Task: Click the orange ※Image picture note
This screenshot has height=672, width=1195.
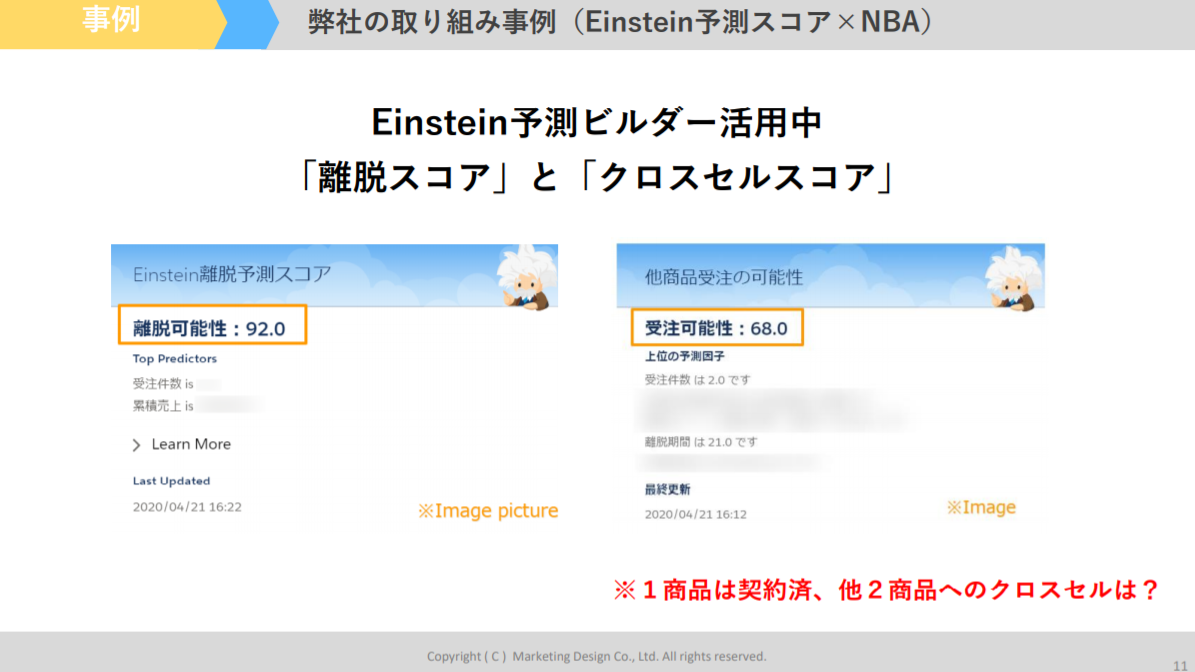Action: click(x=487, y=511)
